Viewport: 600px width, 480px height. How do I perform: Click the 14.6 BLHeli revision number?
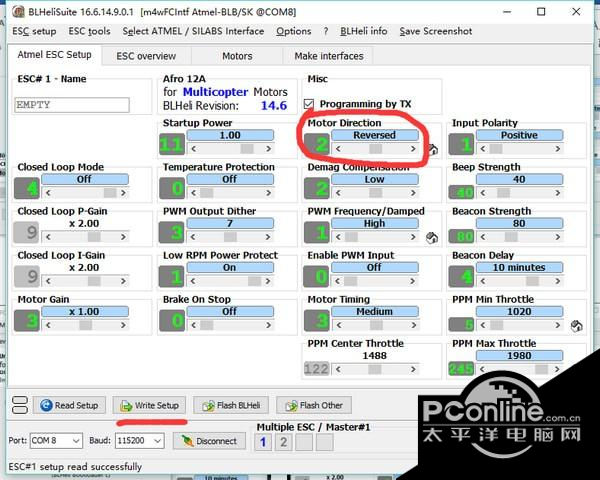tap(274, 105)
